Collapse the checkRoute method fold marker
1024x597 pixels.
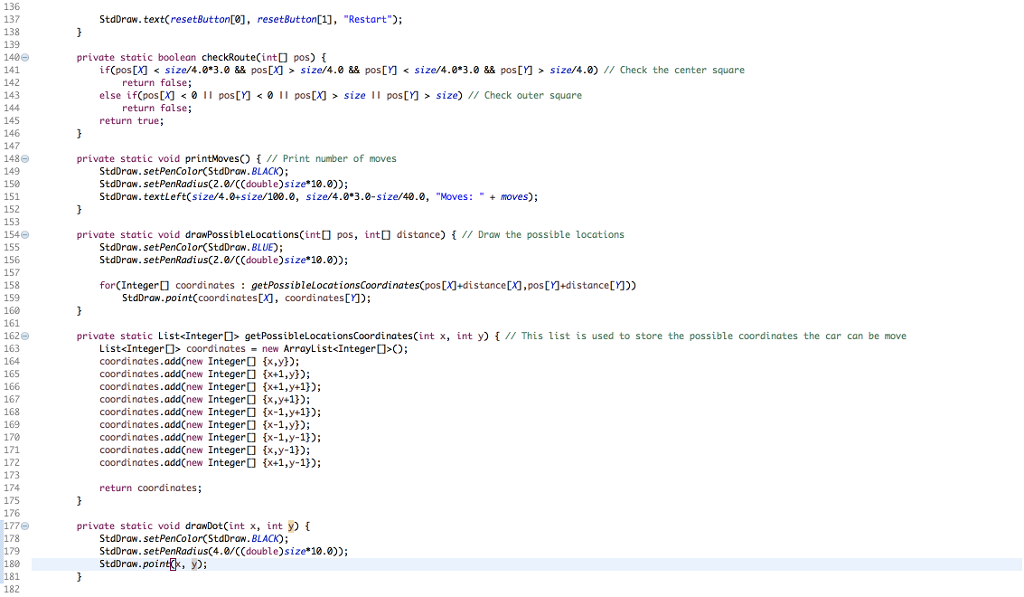pyautogui.click(x=26, y=58)
